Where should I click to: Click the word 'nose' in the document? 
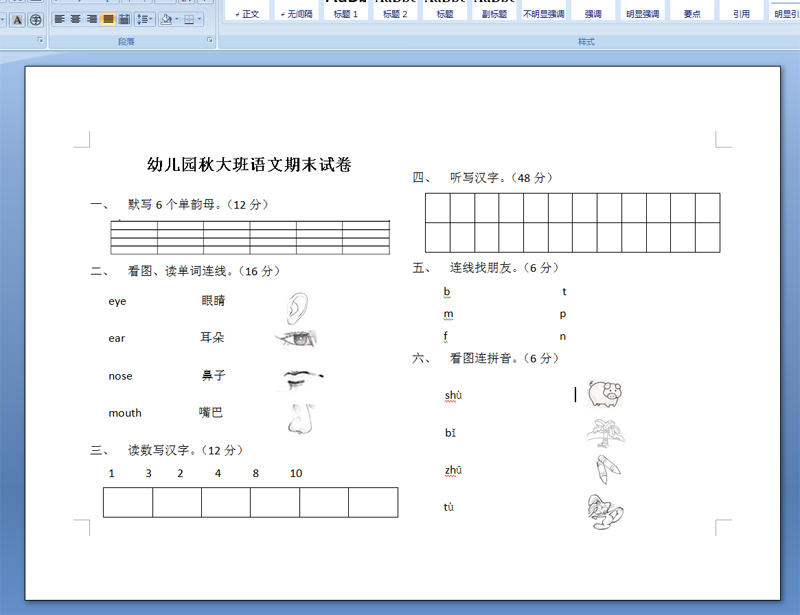120,376
